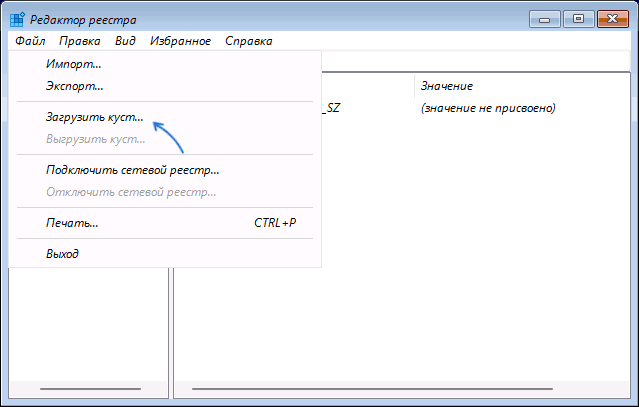Select Подключить сетевой реестр...
The width and height of the screenshot is (639, 407).
[132, 170]
